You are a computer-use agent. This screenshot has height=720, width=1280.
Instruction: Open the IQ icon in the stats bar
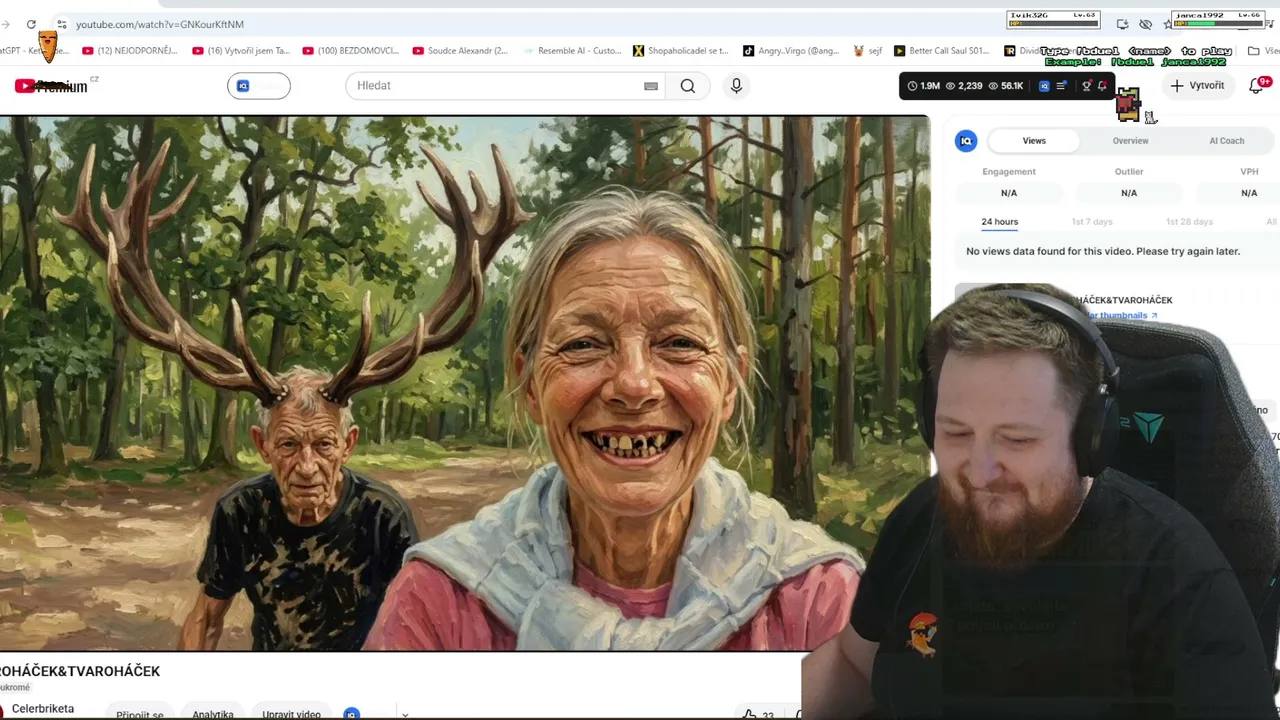click(1044, 86)
